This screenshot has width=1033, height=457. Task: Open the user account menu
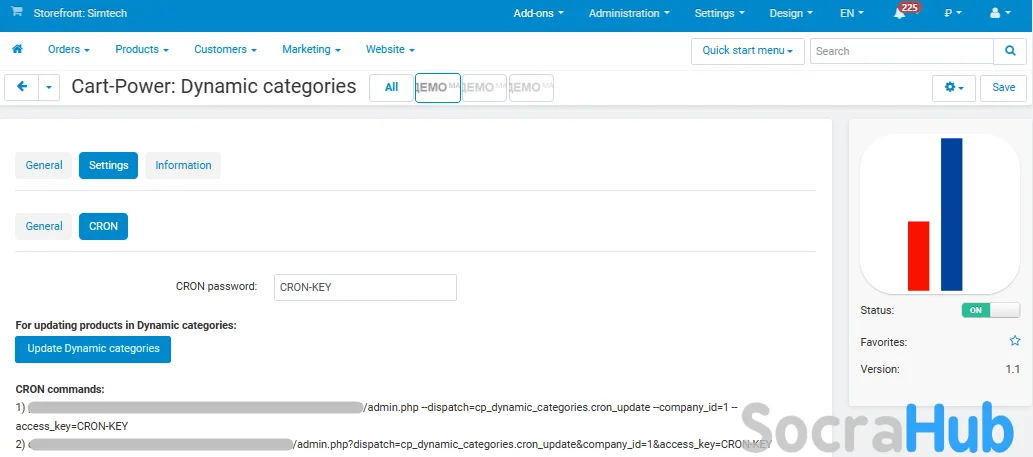1000,13
